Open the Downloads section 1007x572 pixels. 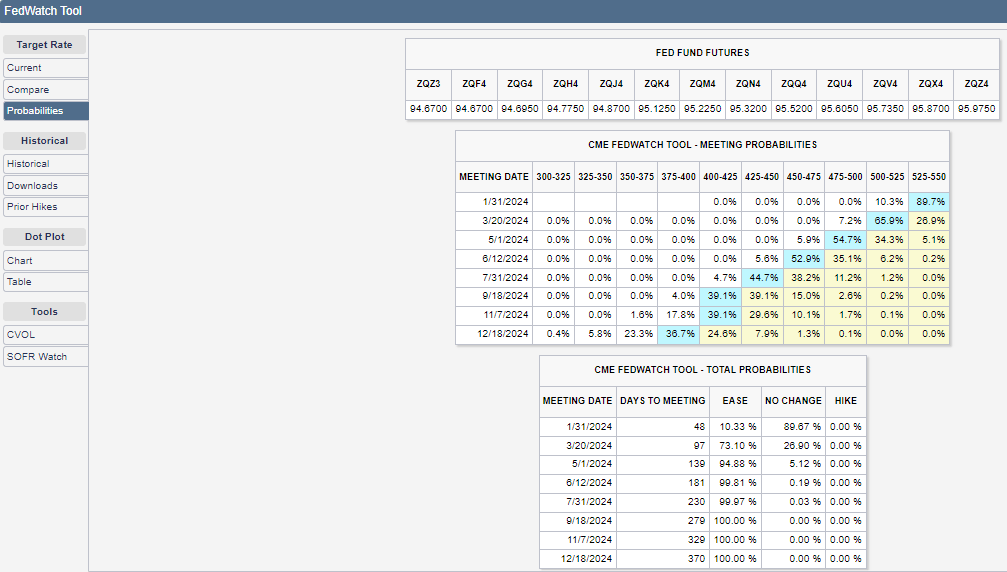tap(46, 186)
